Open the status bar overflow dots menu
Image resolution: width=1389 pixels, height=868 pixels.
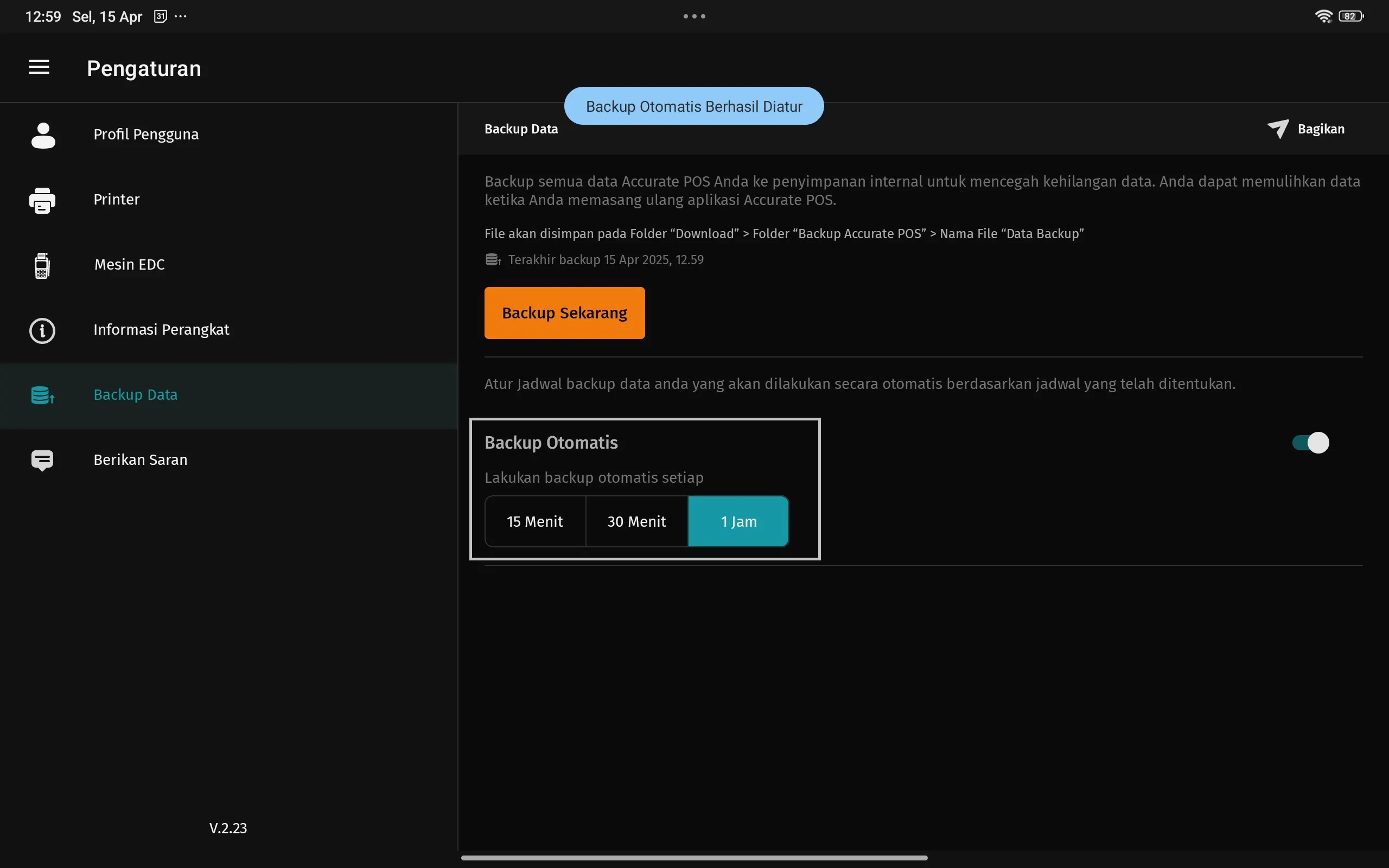coord(180,17)
